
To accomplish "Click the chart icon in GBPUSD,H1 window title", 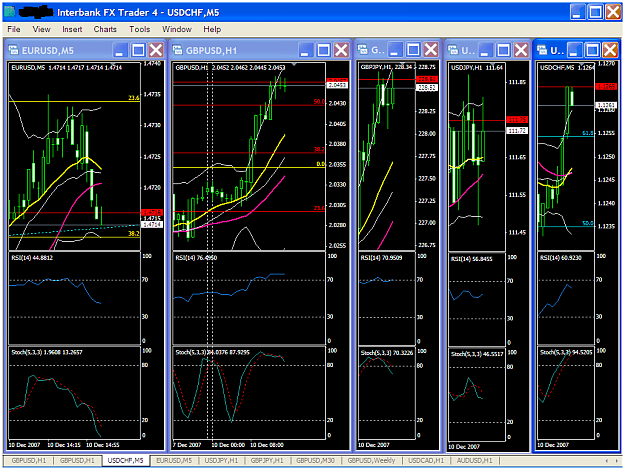I will pos(177,50).
